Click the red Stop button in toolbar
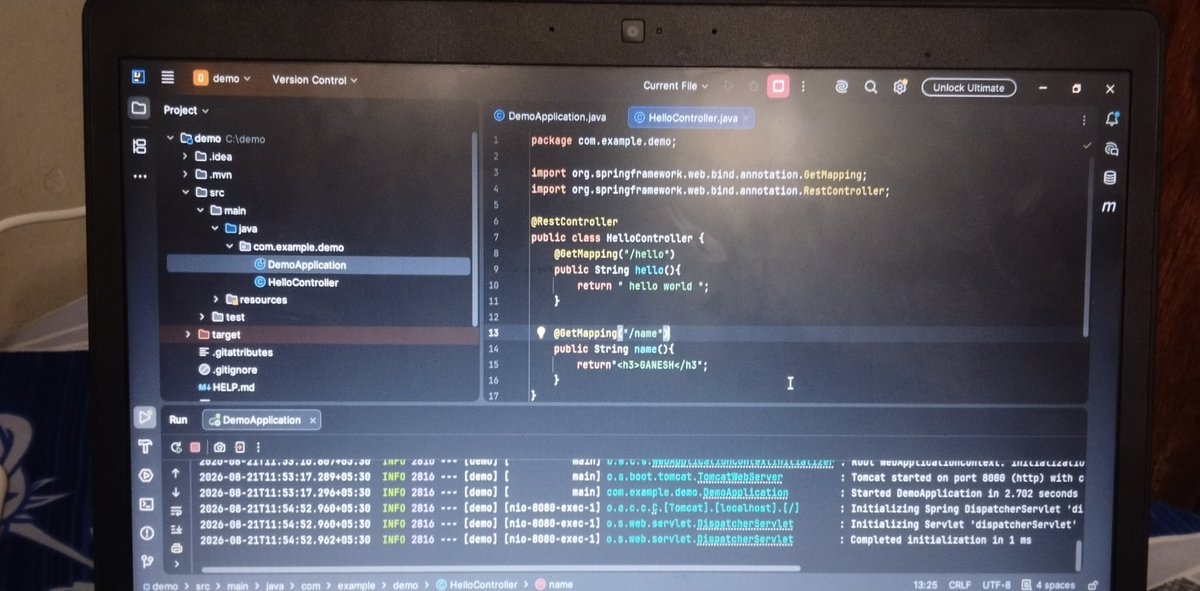1200x591 pixels. 778,87
